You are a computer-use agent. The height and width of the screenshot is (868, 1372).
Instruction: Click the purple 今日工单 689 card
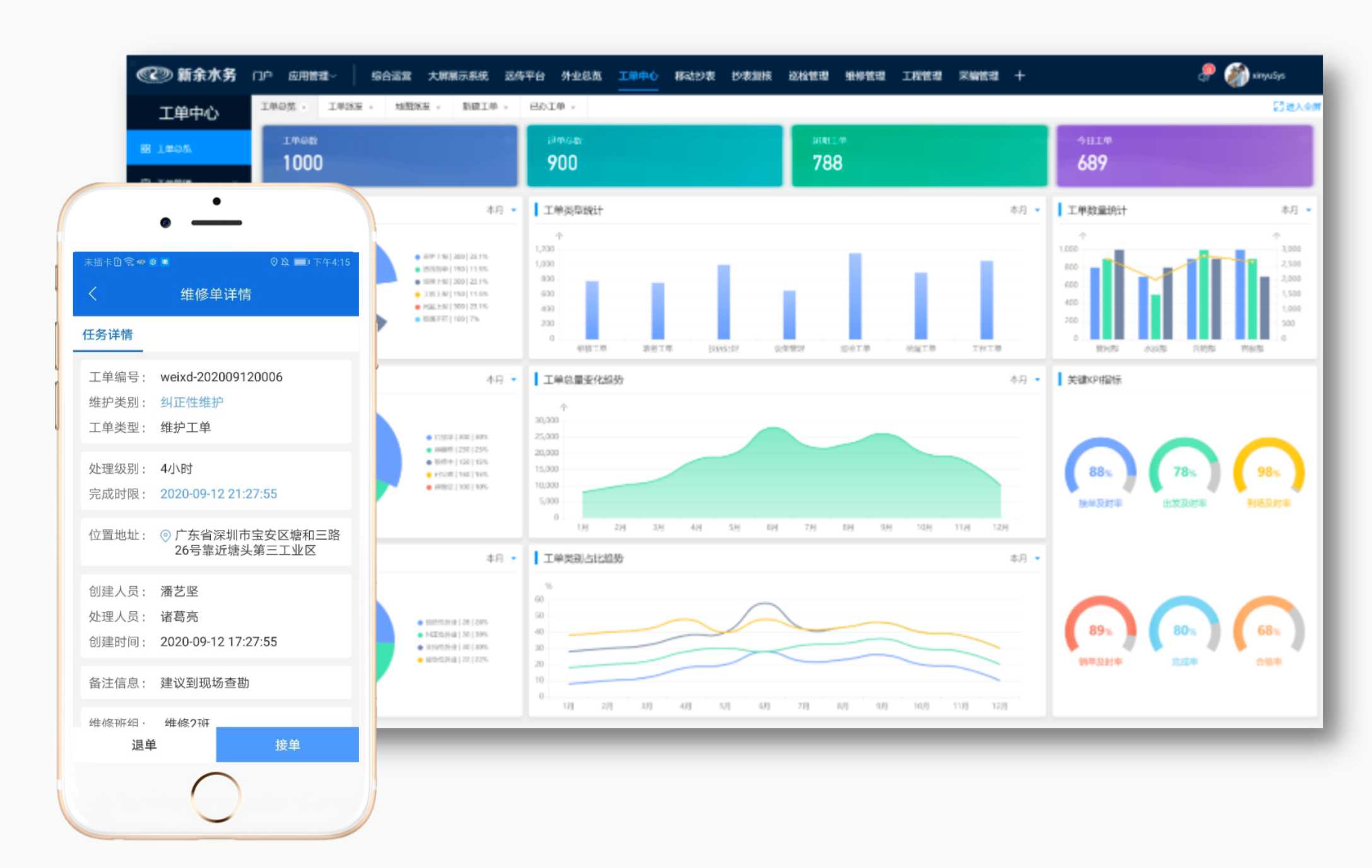pyautogui.click(x=1185, y=155)
